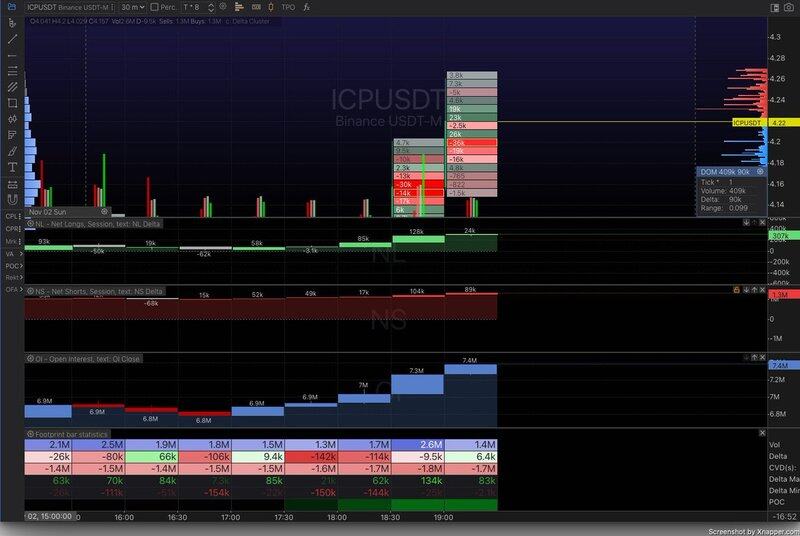Toggle the magnet snap tool

[11, 198]
